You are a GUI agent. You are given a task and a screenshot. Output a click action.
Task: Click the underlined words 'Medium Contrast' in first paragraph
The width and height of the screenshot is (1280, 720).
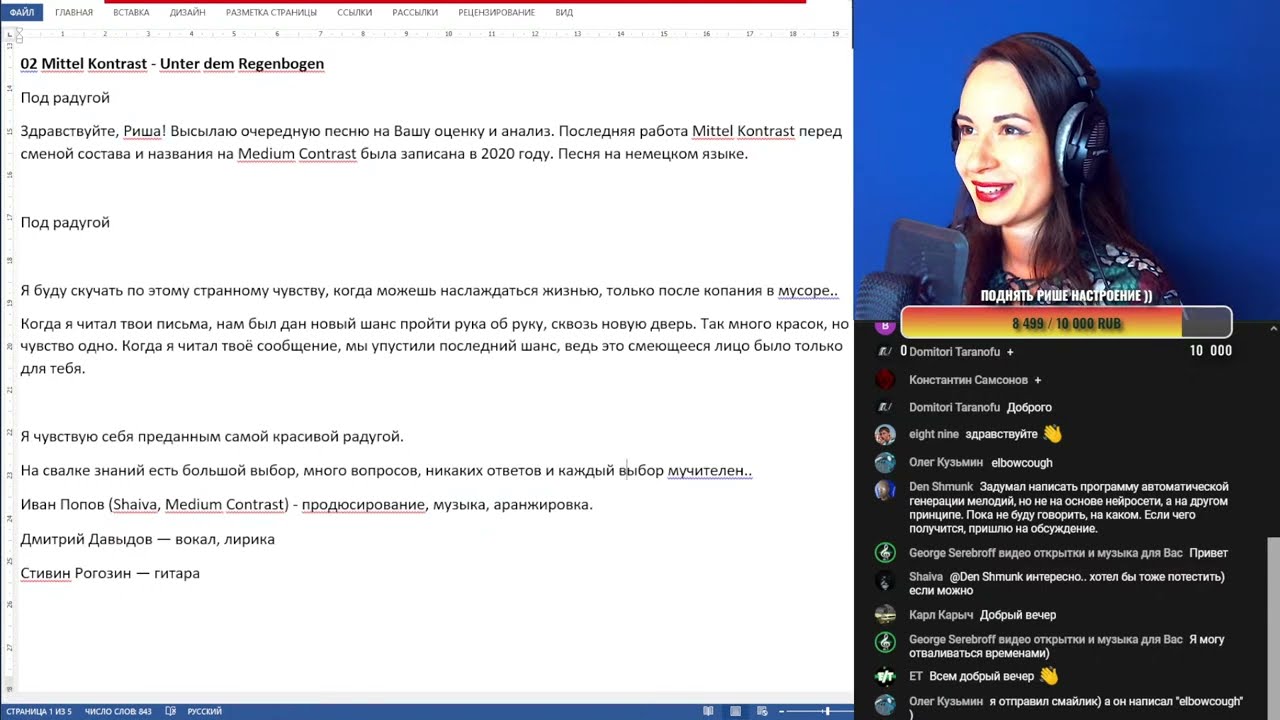tap(297, 154)
